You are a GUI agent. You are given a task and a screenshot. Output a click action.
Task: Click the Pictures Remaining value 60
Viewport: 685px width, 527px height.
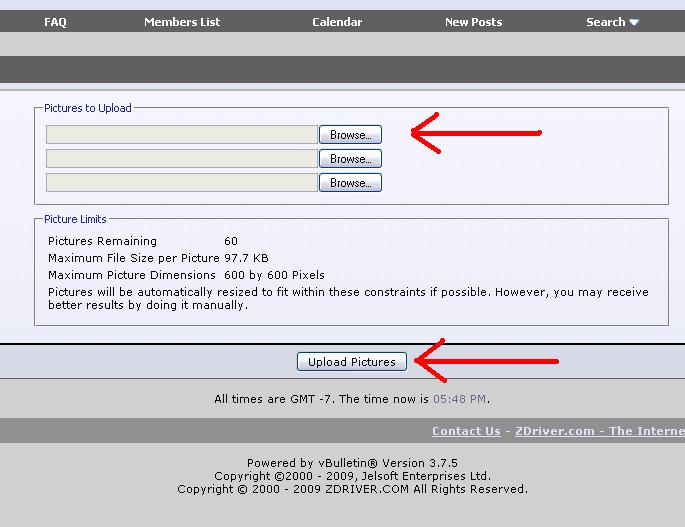pos(231,241)
